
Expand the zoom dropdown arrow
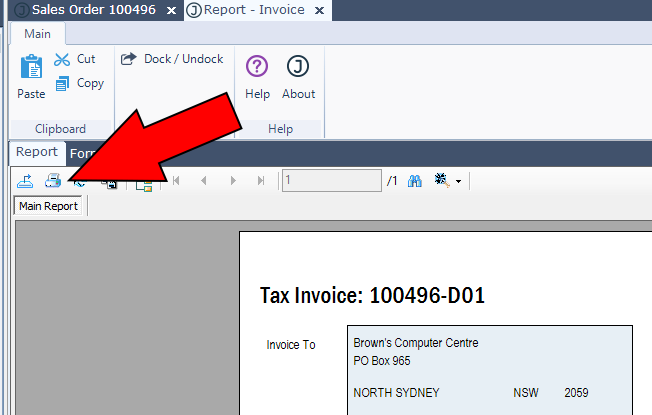pos(458,182)
